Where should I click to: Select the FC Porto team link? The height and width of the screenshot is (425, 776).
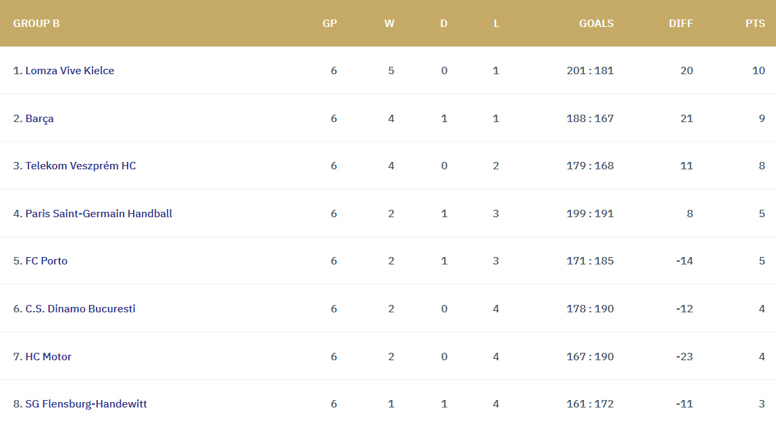click(47, 261)
